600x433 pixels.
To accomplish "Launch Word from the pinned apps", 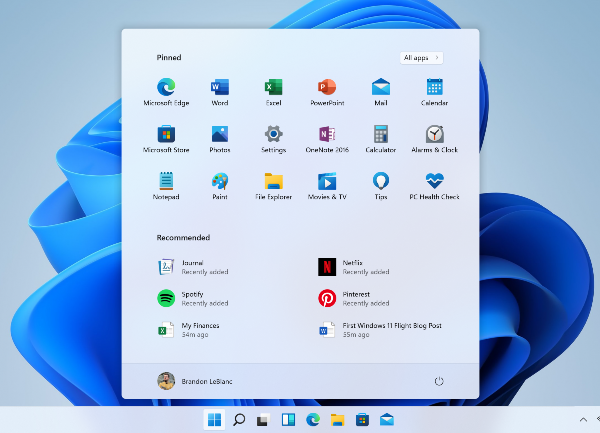I will [x=220, y=92].
